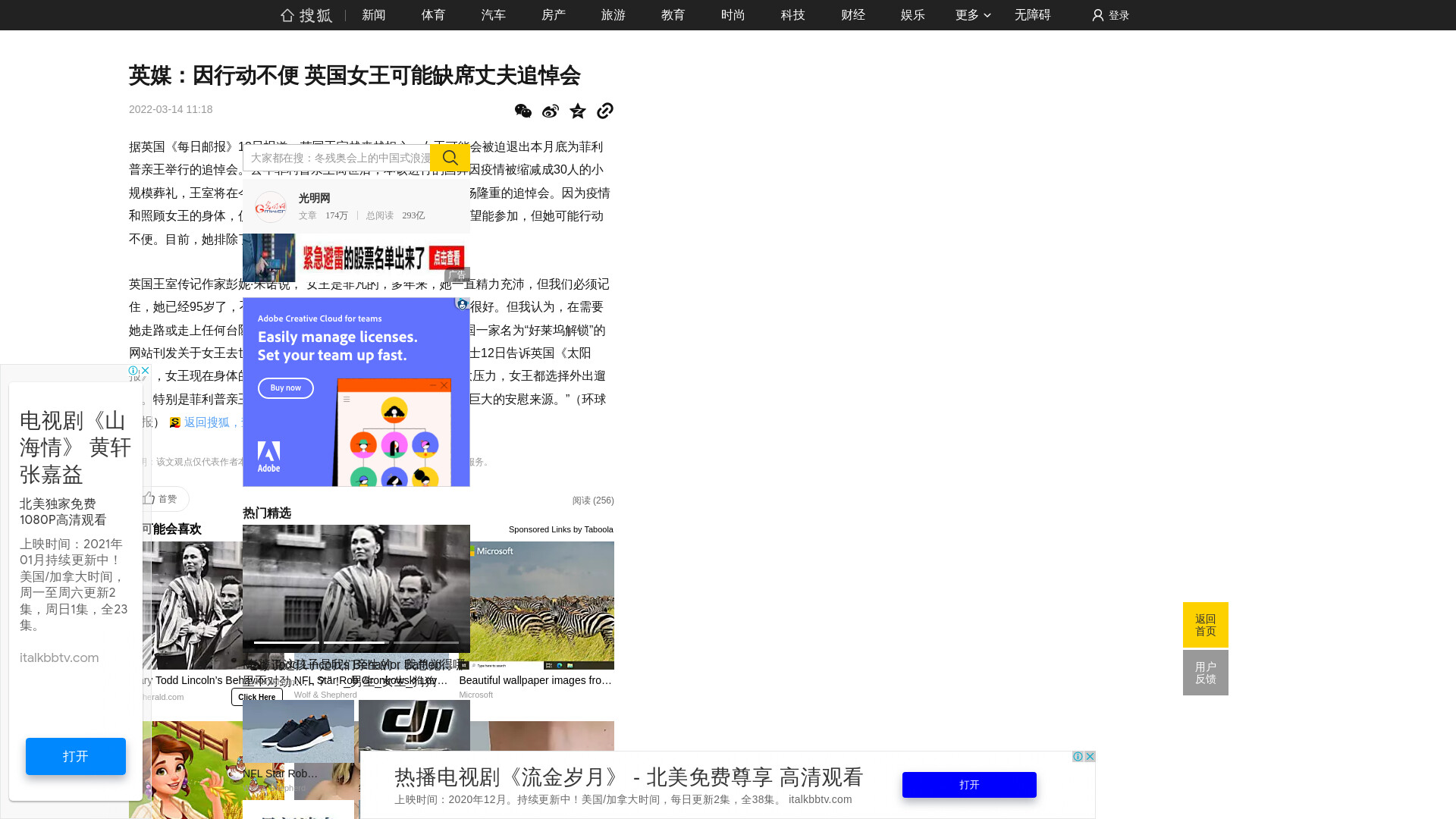Open the 光明网 author avatar

point(270,206)
